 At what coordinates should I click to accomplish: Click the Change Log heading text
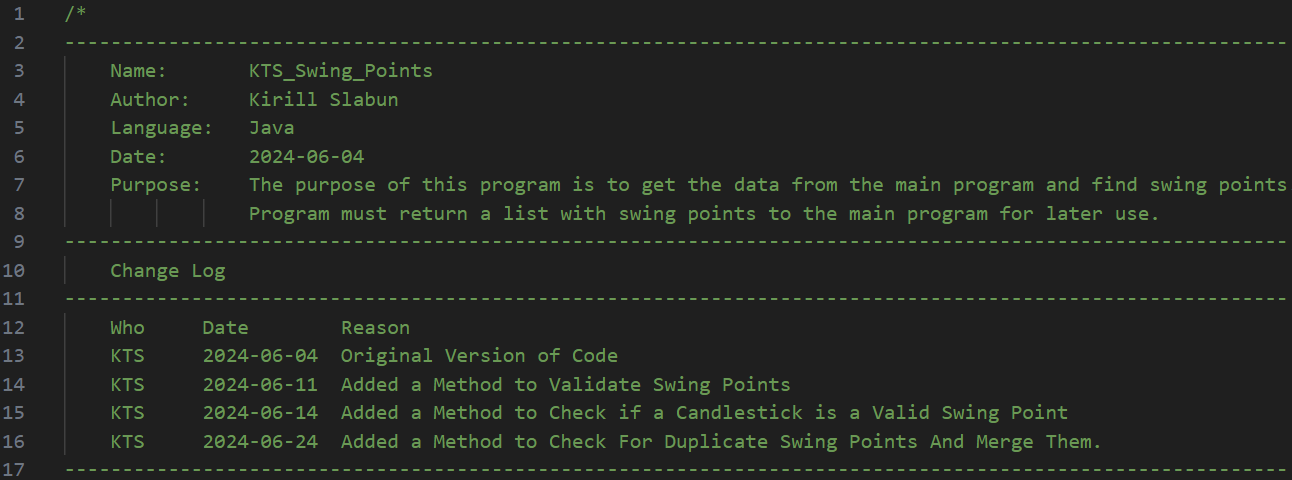coord(167,271)
